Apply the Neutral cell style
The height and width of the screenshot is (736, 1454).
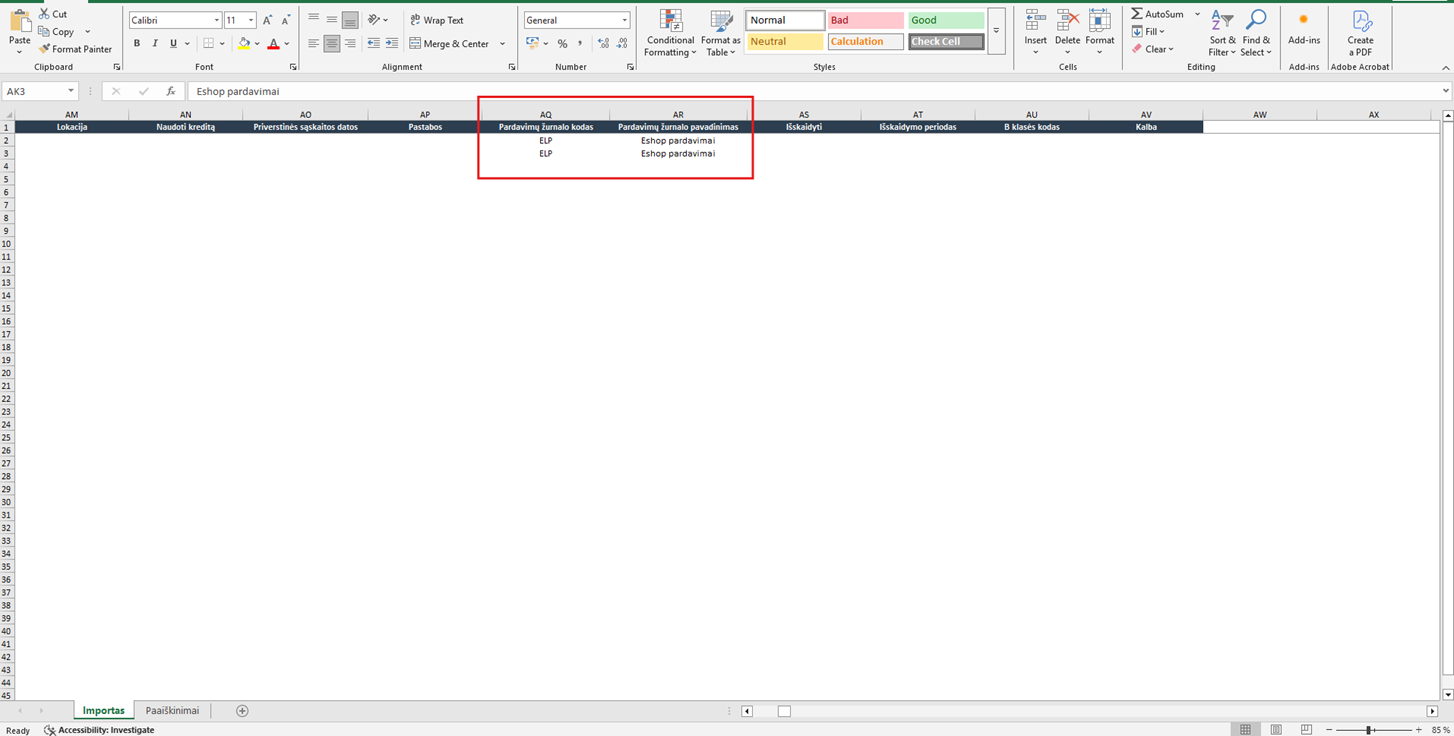pyautogui.click(x=785, y=42)
